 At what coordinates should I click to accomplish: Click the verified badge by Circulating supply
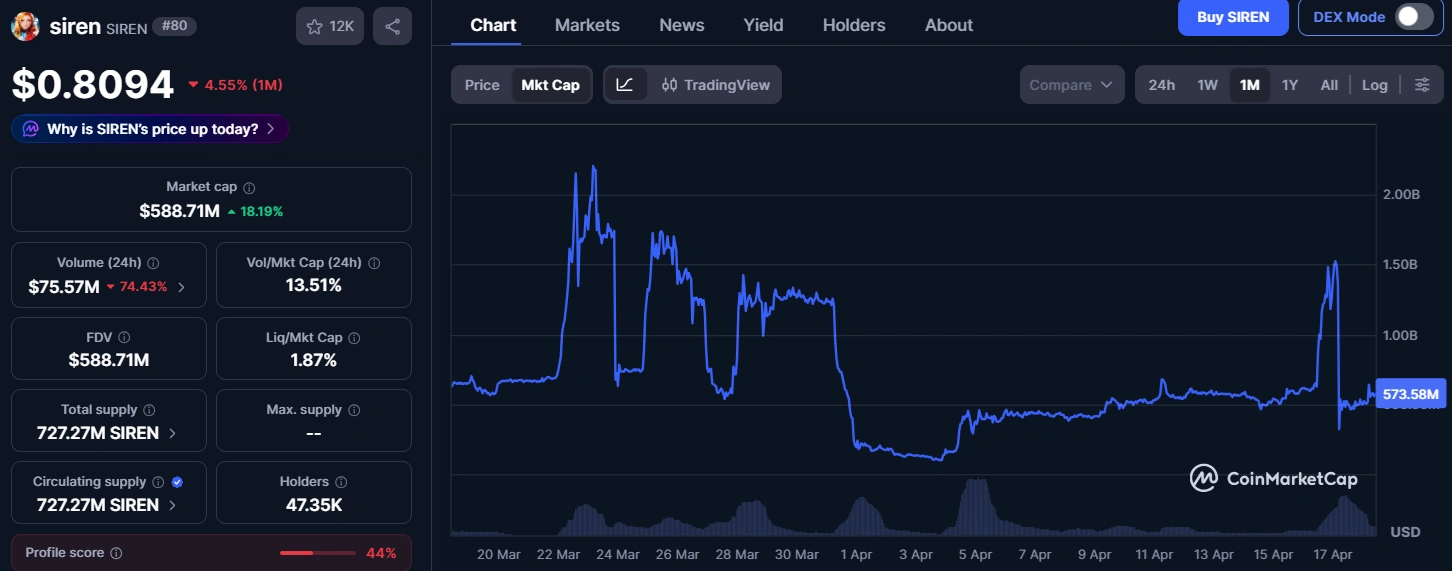[x=177, y=482]
